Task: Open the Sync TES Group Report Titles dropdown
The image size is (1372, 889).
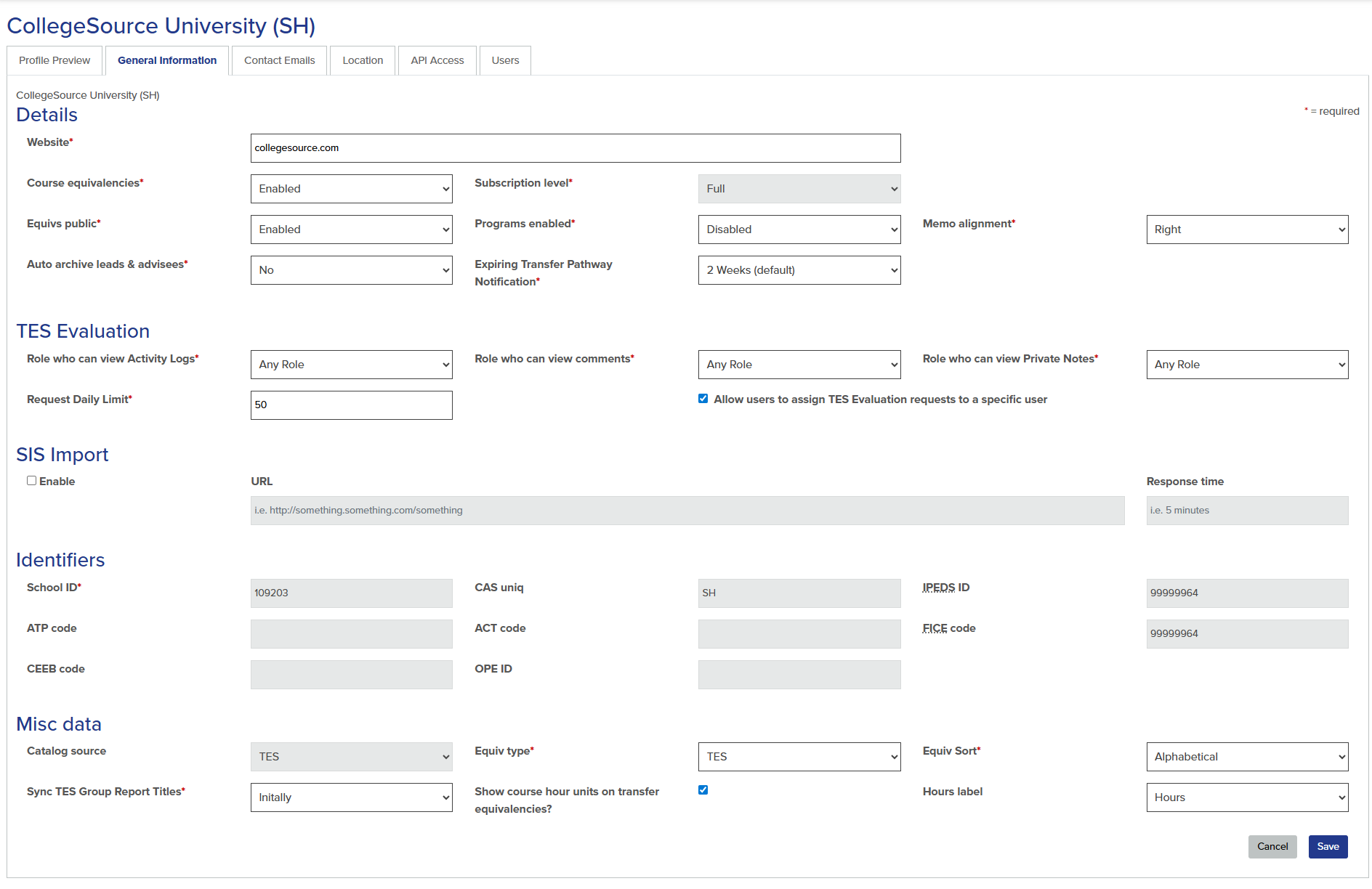Action: pos(351,797)
